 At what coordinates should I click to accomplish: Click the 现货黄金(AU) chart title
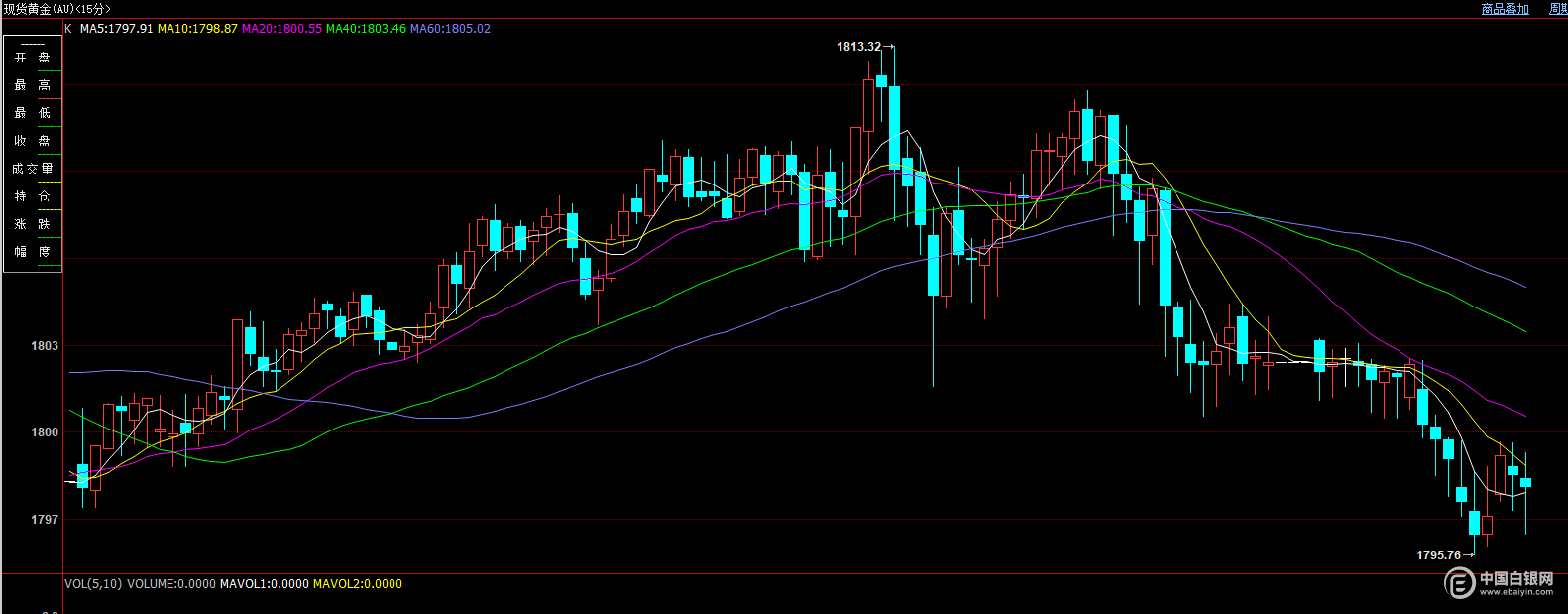(x=57, y=9)
